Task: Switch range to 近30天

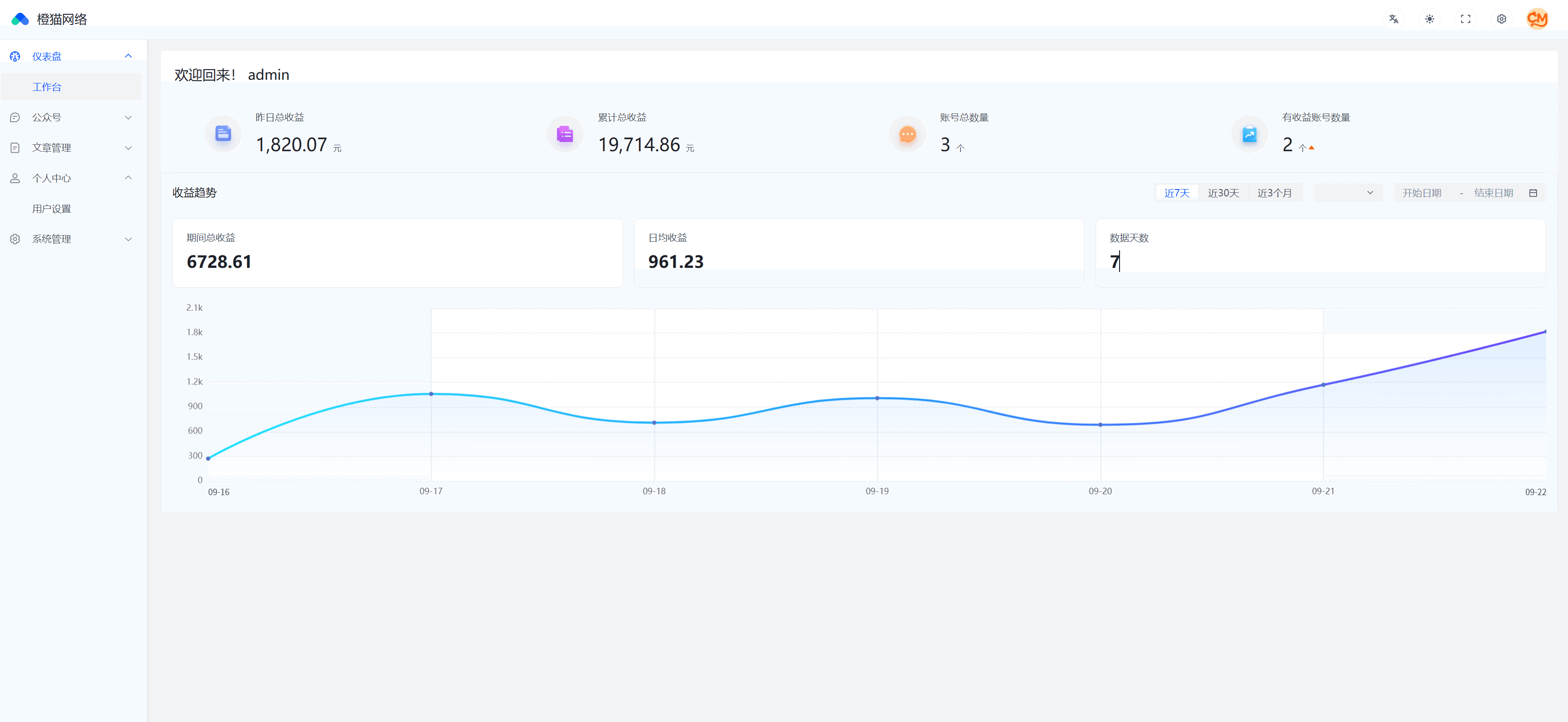Action: [x=1223, y=193]
